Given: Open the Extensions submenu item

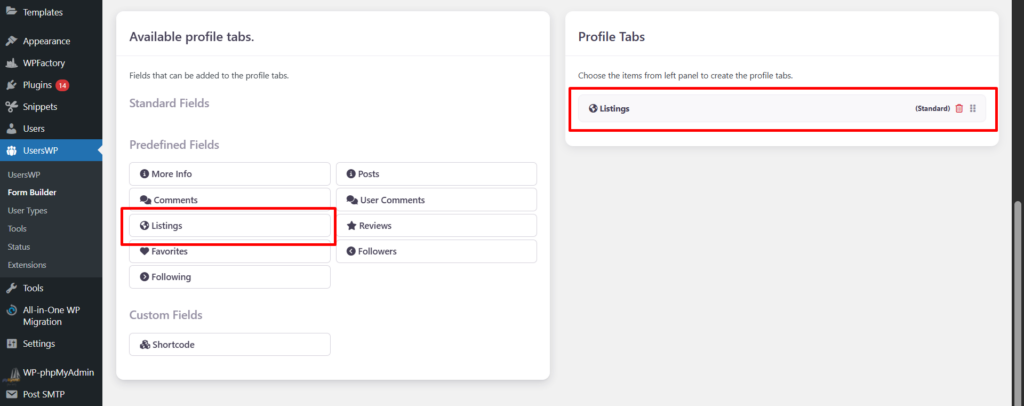Looking at the screenshot, I should coord(27,265).
